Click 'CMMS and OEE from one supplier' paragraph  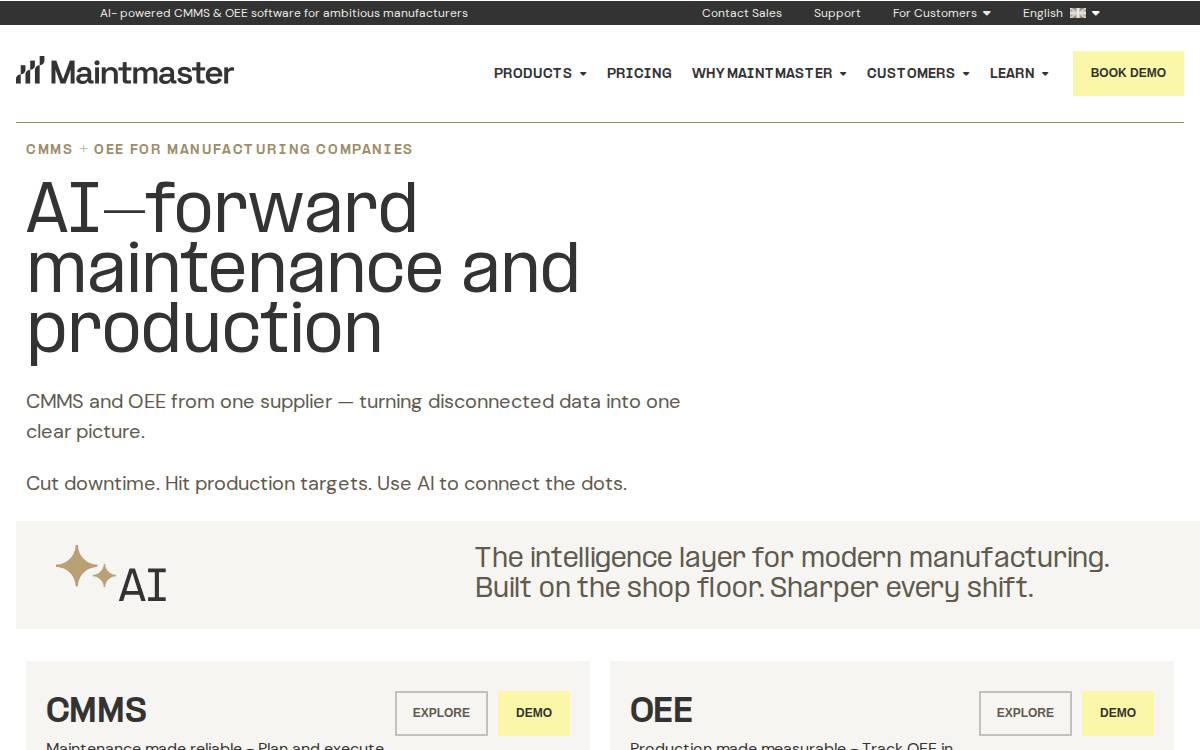click(353, 416)
